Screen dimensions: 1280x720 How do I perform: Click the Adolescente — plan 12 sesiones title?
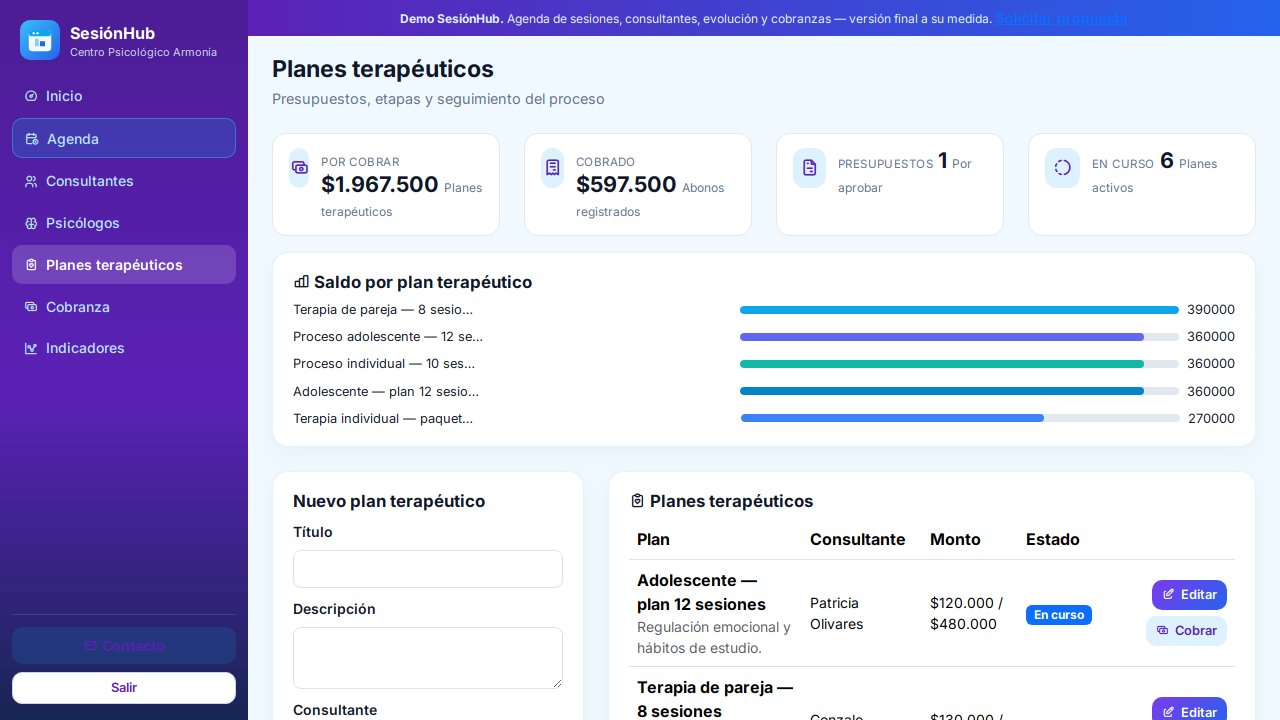pyautogui.click(x=701, y=592)
